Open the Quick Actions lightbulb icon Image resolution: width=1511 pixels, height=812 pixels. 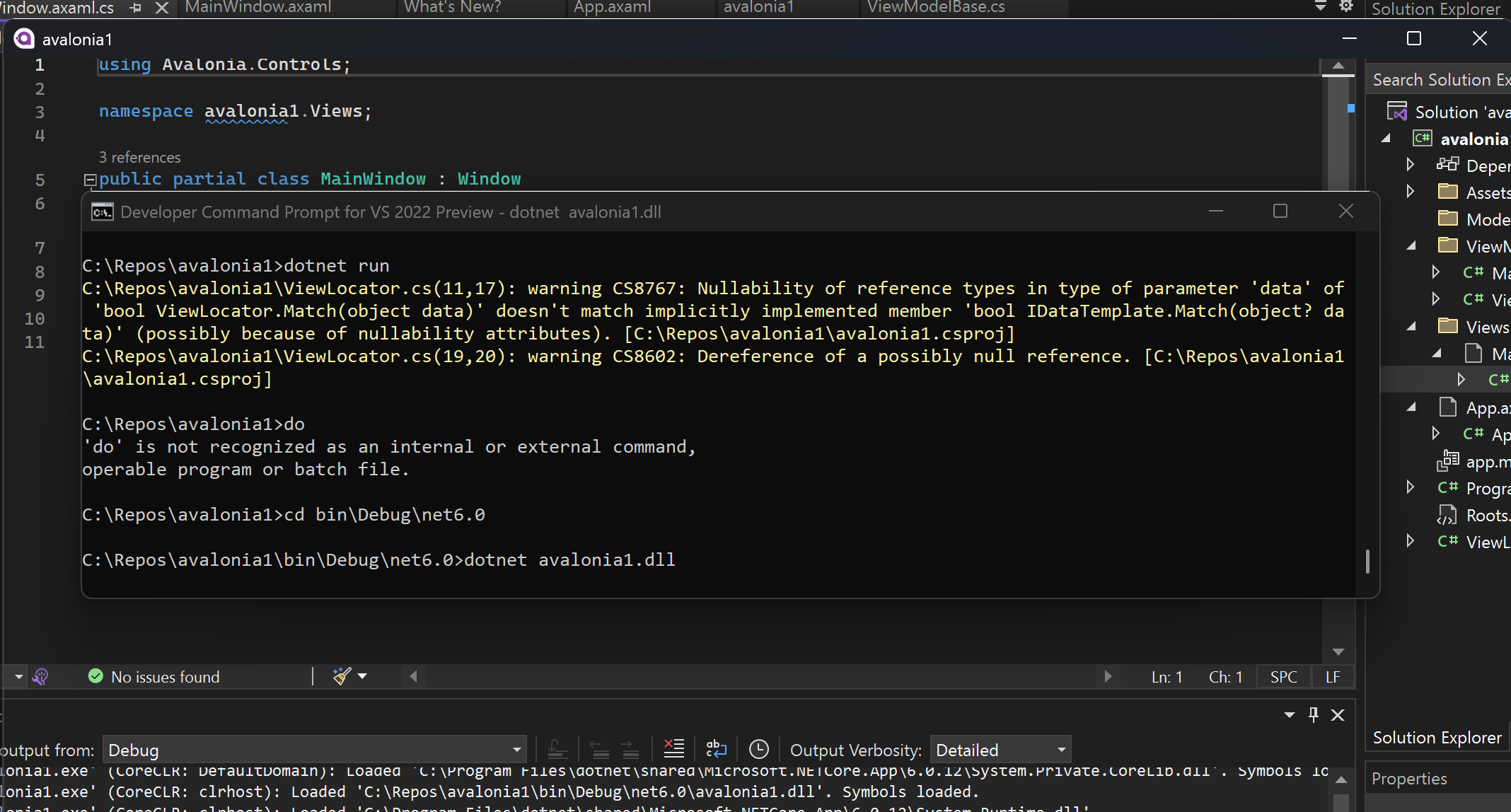[x=40, y=677]
